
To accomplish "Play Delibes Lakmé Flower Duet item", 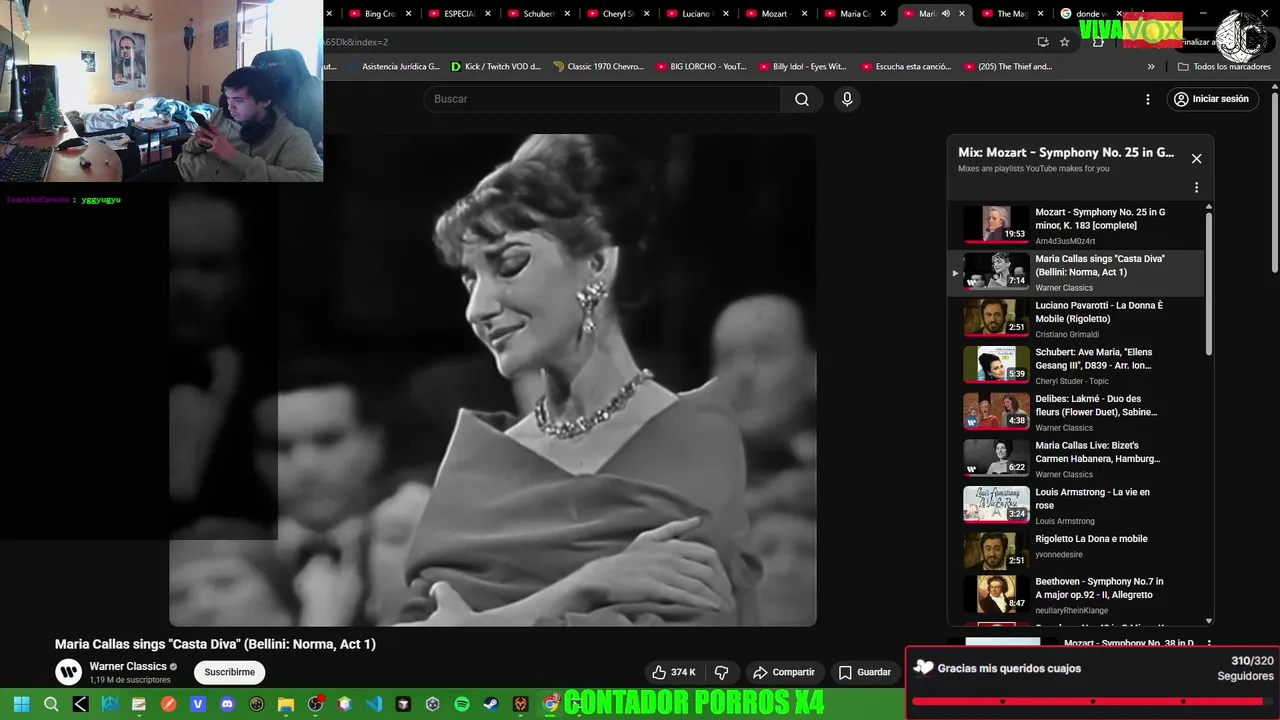I will (x=1075, y=412).
